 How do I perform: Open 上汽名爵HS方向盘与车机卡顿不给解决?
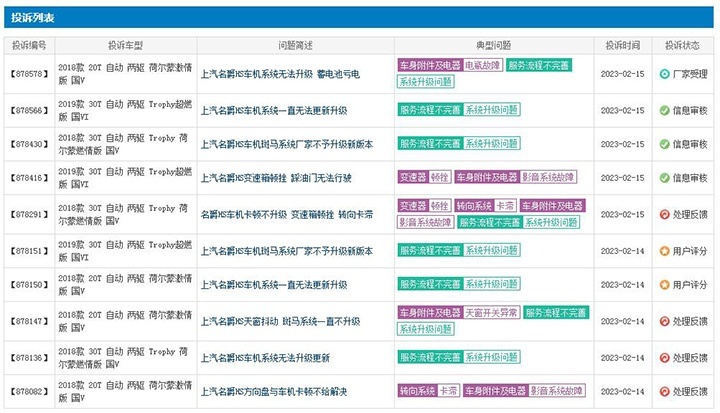coord(274,392)
